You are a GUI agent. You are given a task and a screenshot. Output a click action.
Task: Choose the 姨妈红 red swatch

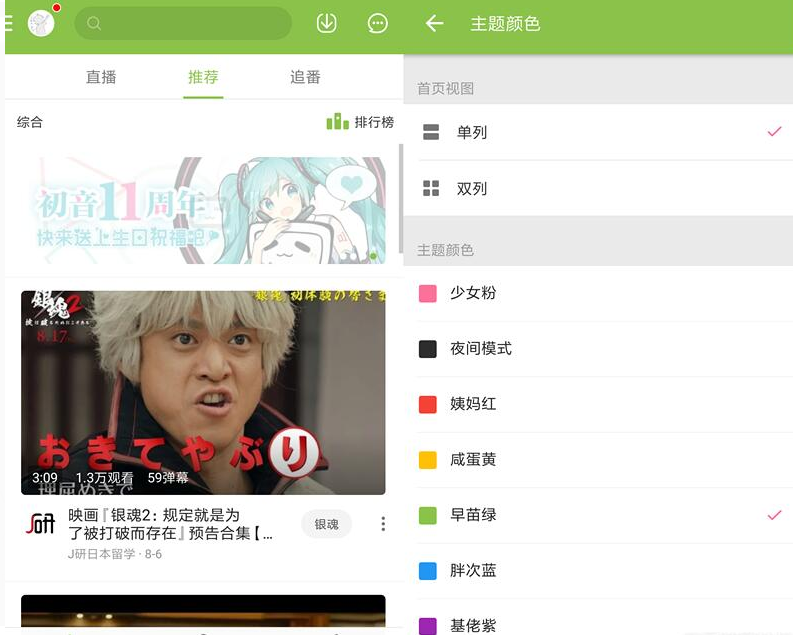coord(428,404)
